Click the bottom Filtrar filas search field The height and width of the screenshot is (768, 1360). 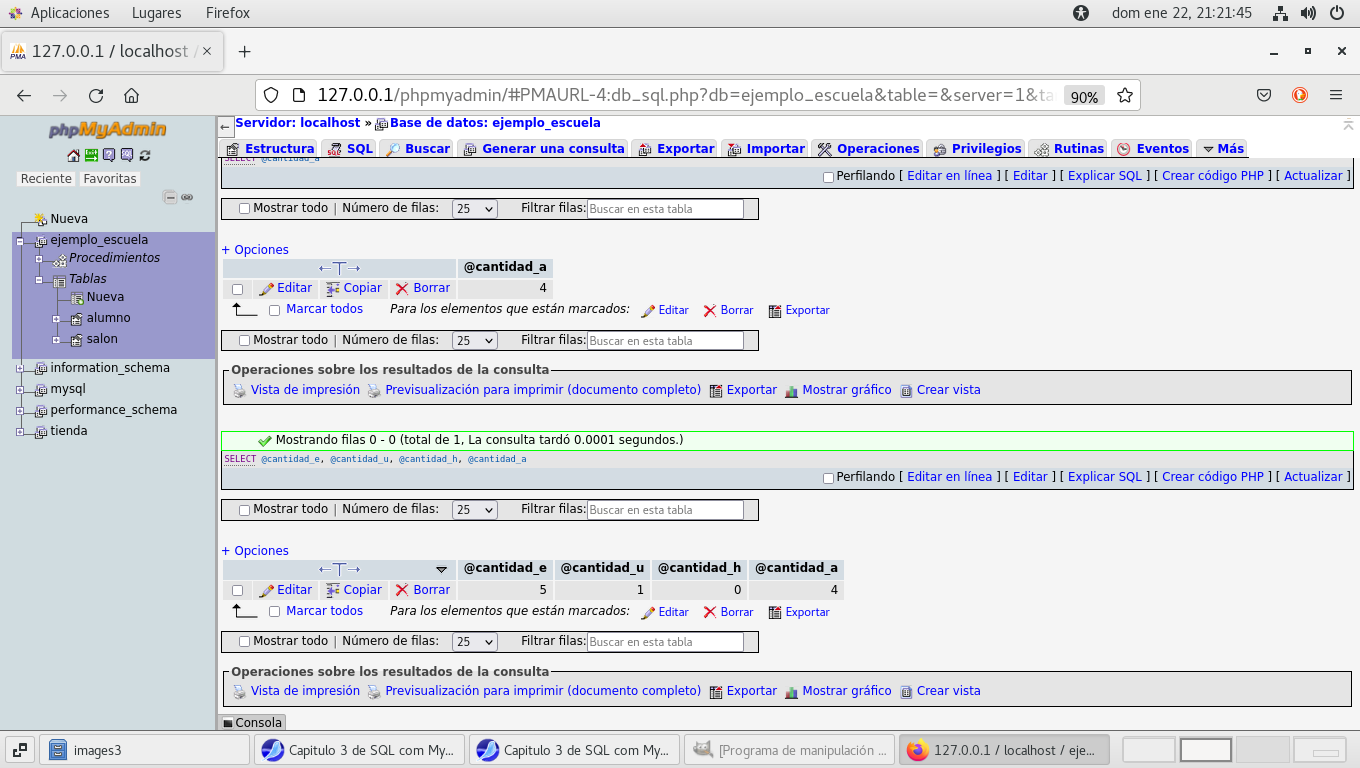[665, 642]
